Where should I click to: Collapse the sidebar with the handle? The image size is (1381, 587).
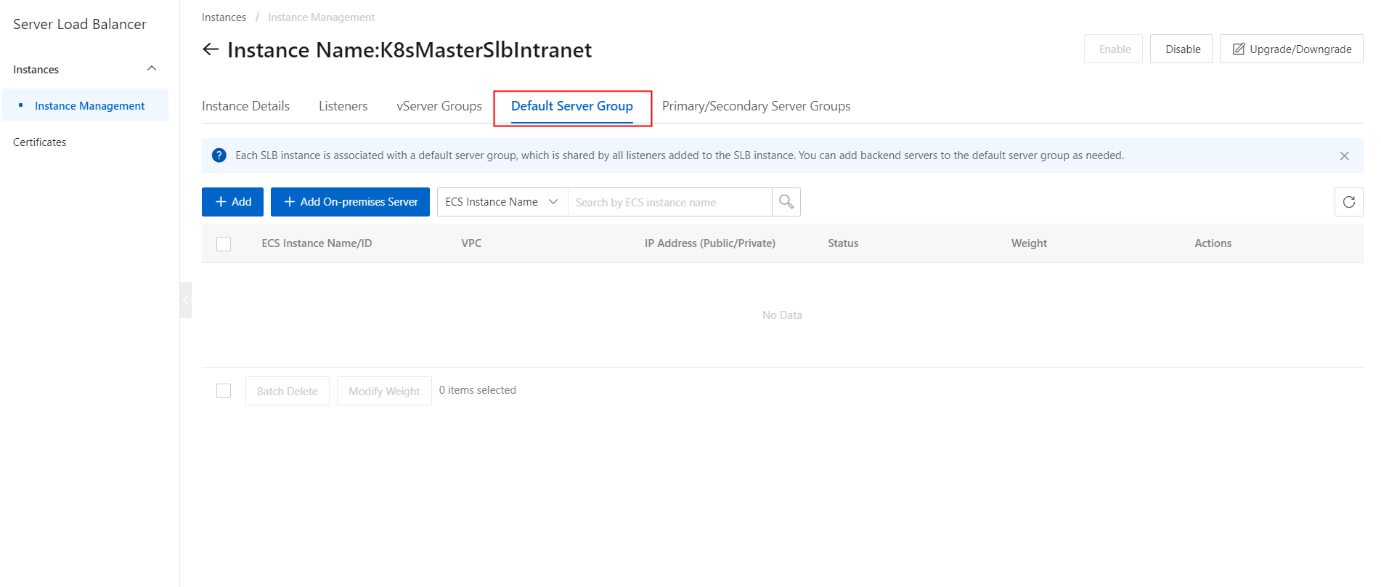click(185, 300)
